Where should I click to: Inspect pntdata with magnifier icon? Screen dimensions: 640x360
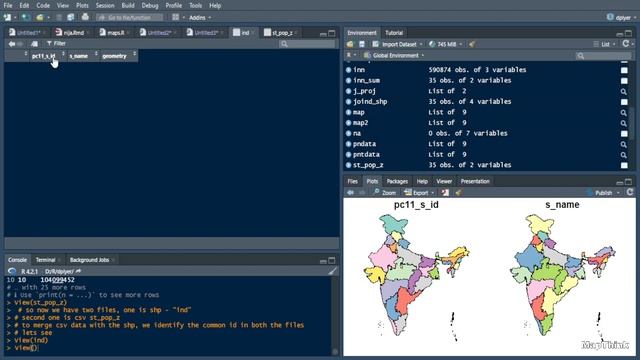(624, 155)
